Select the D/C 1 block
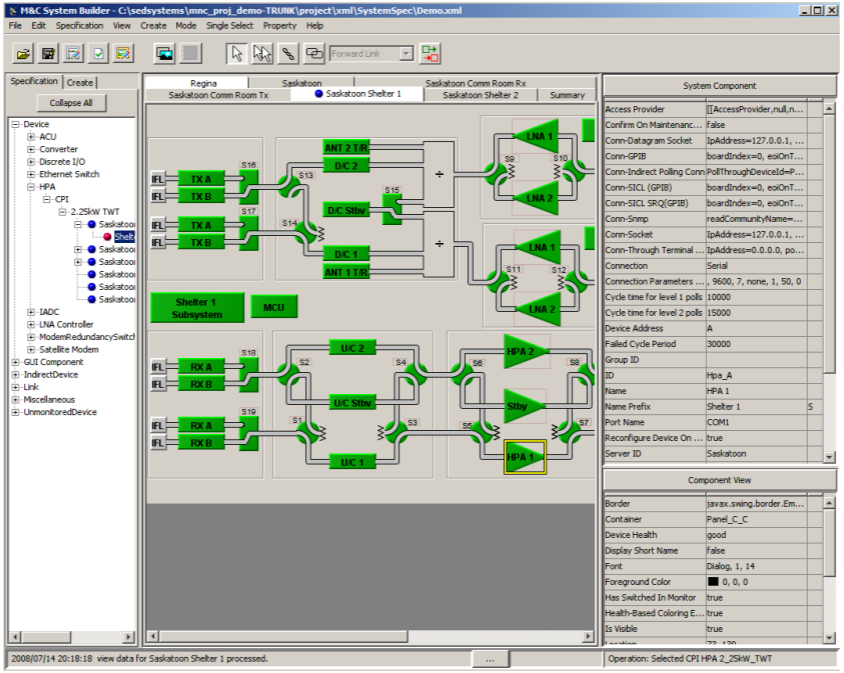844x673 pixels. click(345, 254)
